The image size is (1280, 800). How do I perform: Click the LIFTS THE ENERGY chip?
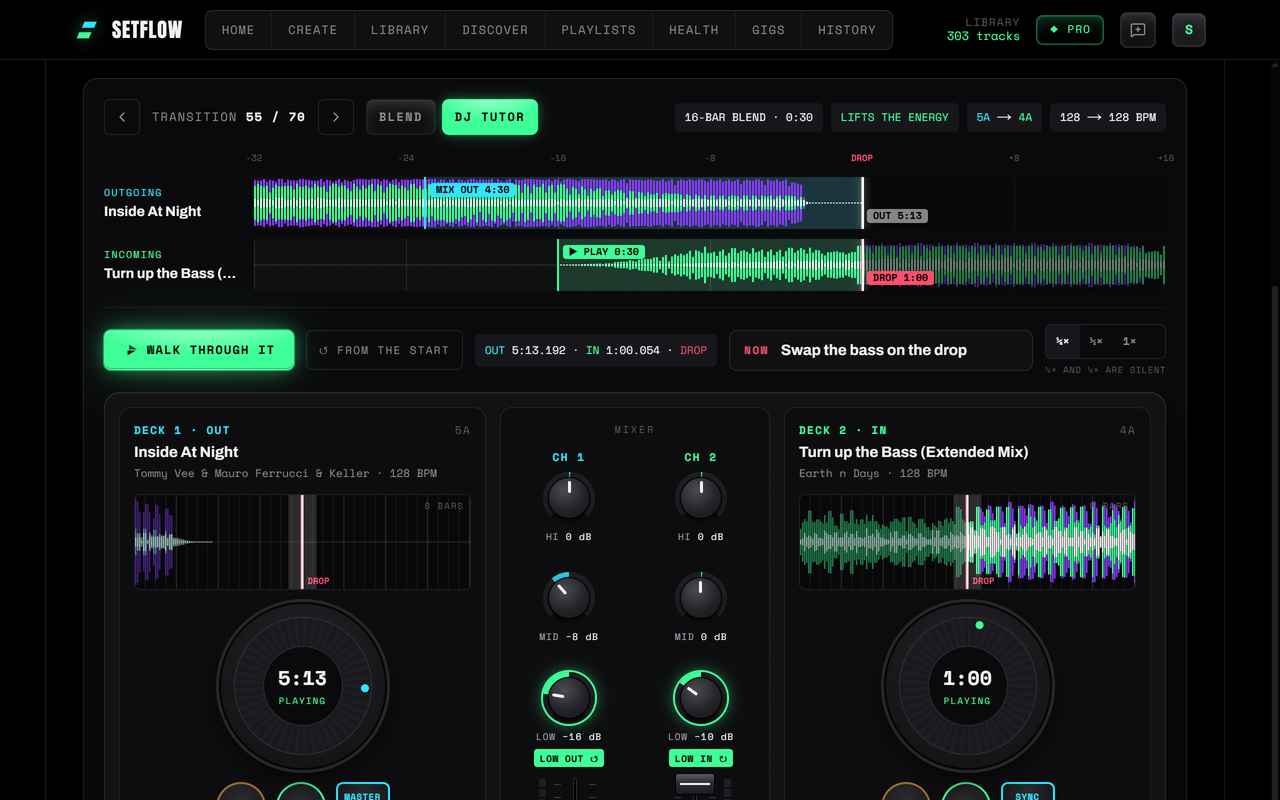895,117
